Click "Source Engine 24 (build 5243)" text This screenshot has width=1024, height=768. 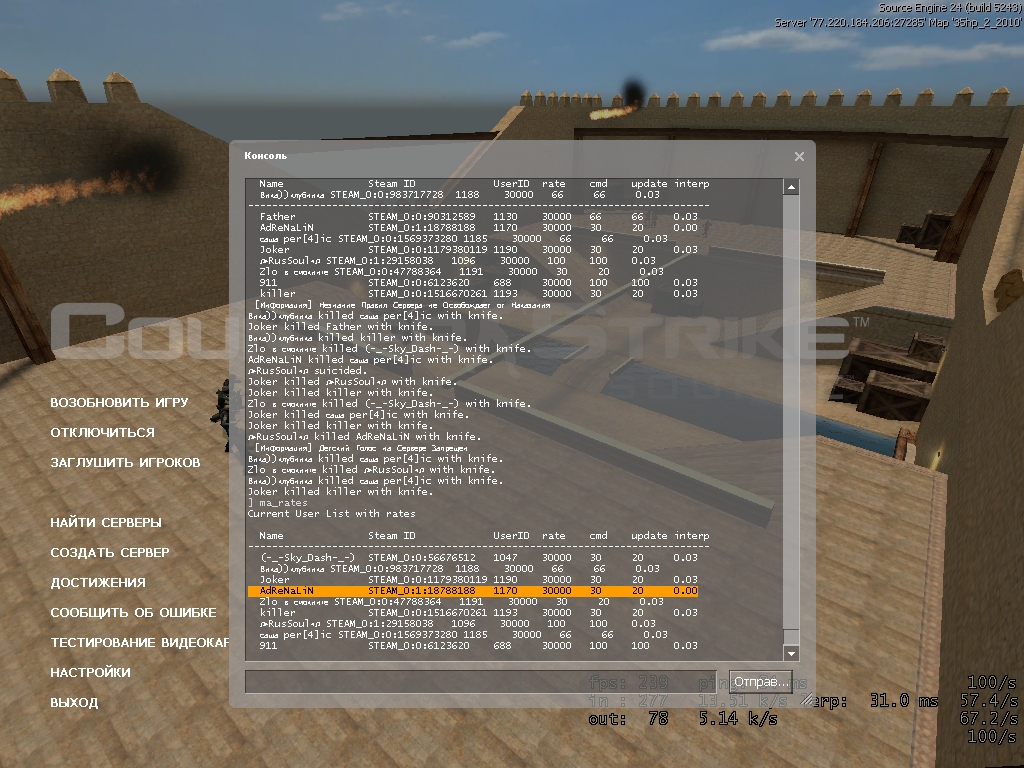[950, 8]
